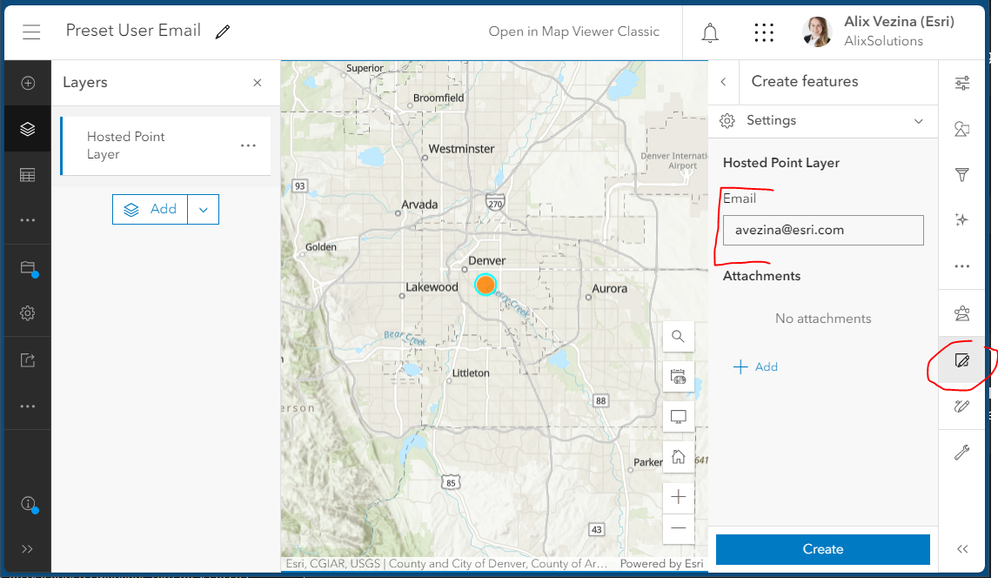Open the info icon in dark toolbar
The width and height of the screenshot is (998, 578).
tap(29, 504)
